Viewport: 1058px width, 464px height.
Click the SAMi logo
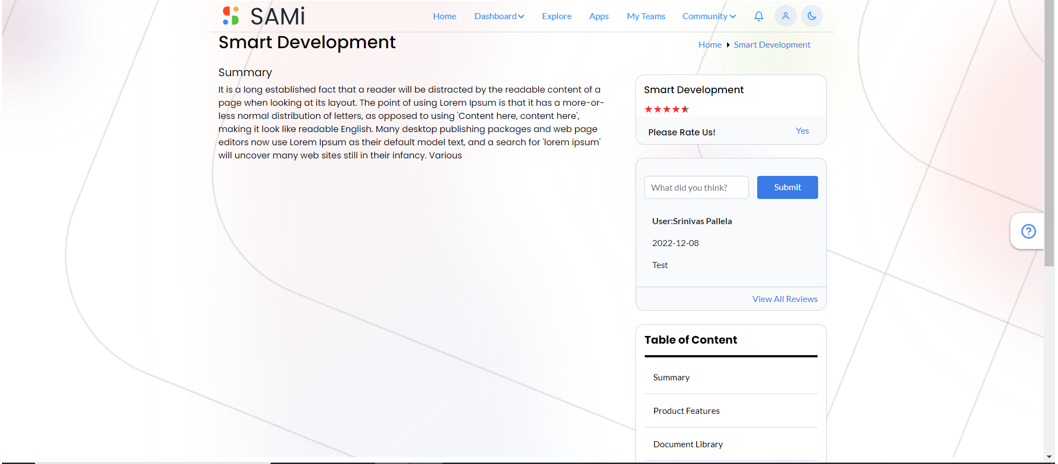(x=263, y=16)
